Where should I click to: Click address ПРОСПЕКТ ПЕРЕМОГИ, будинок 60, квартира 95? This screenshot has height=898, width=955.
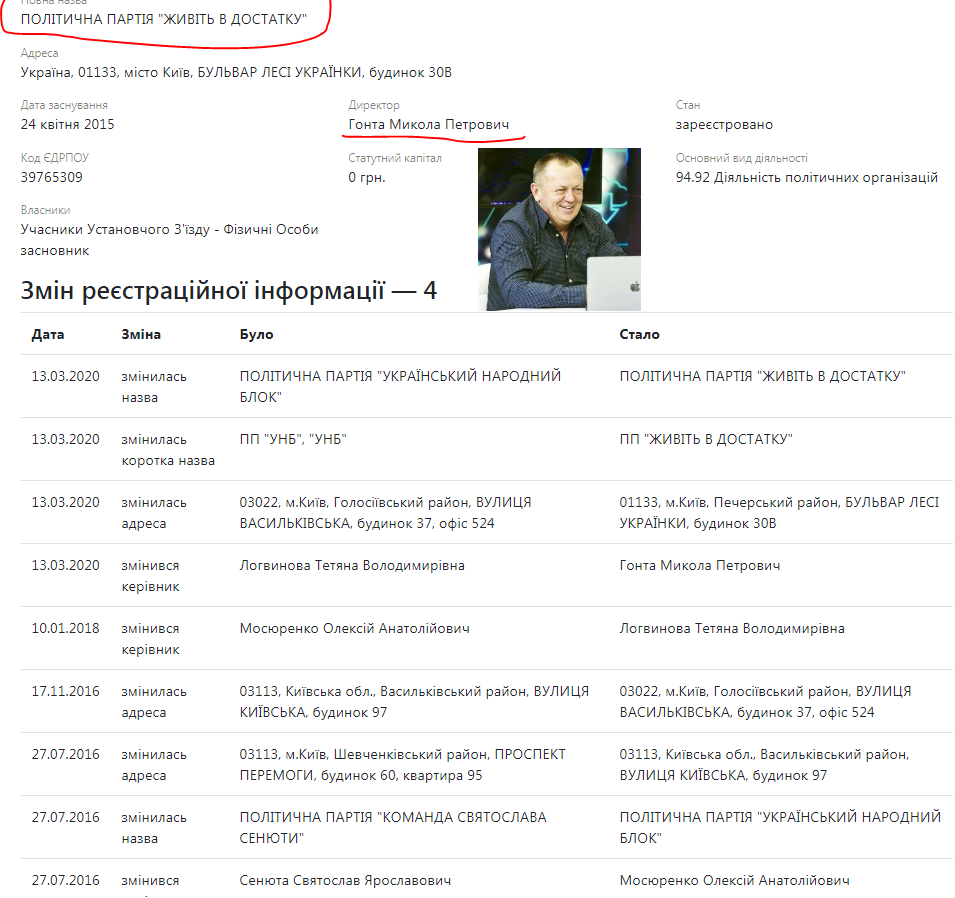pyautogui.click(x=403, y=765)
